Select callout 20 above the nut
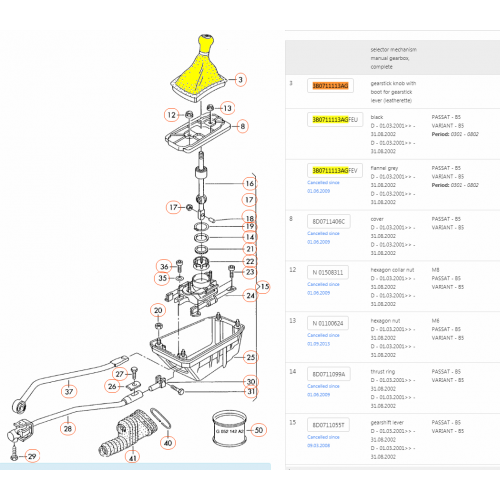 tap(158, 311)
